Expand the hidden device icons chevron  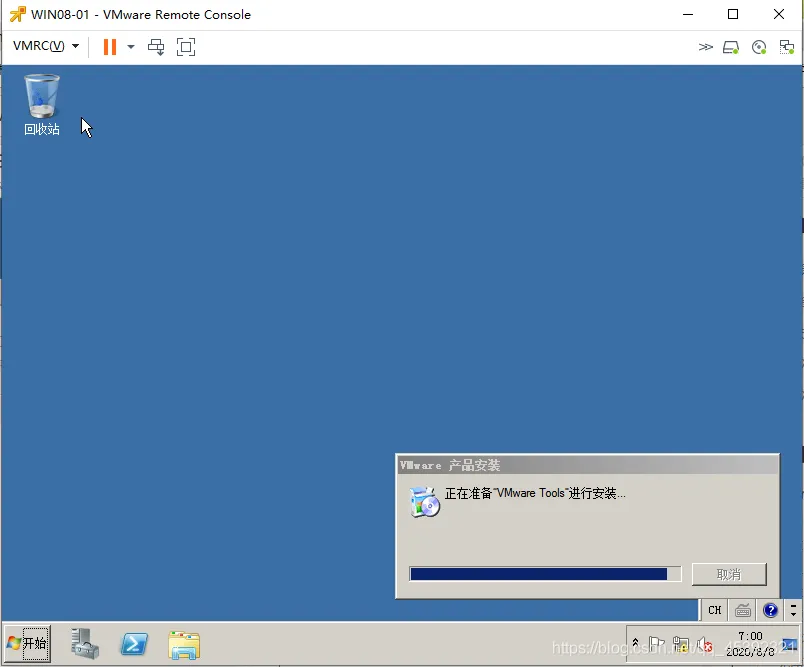[x=706, y=47]
